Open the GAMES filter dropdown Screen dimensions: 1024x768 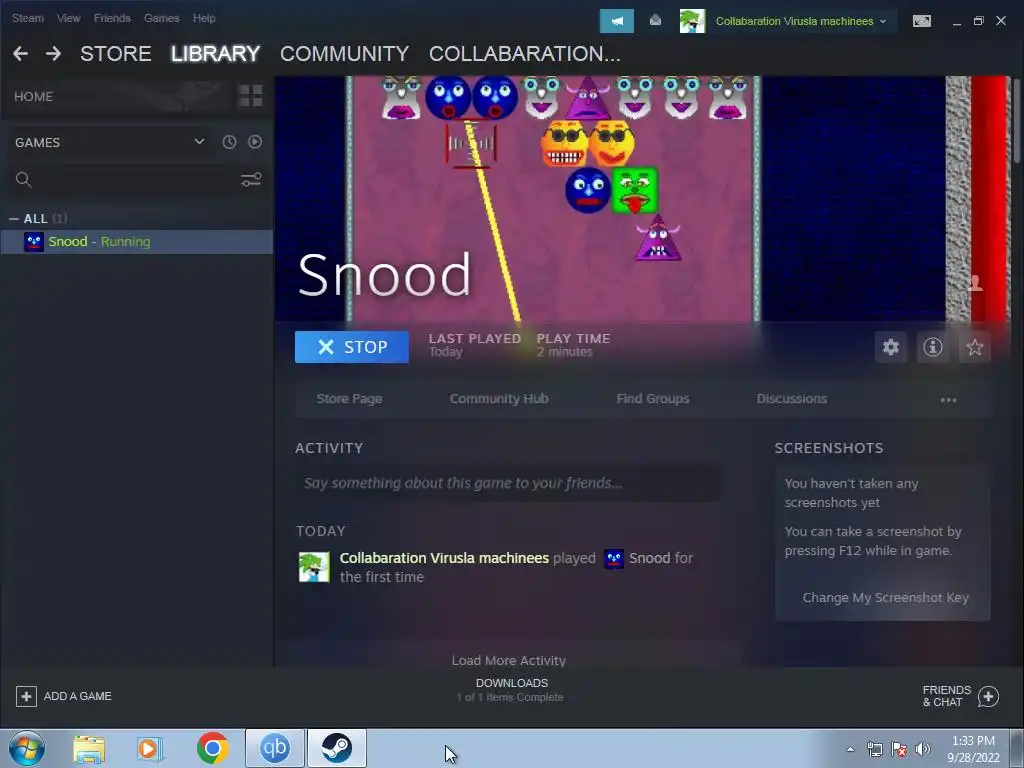coord(110,142)
